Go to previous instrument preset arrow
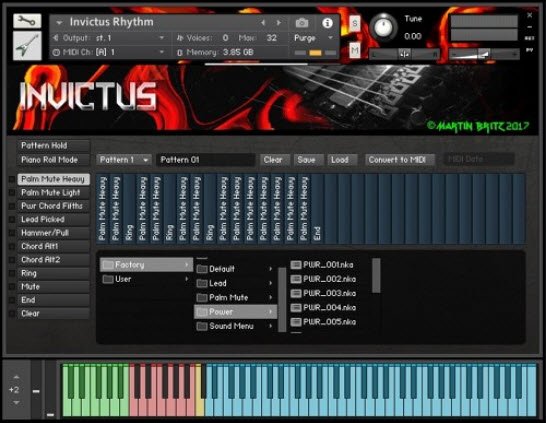546x423 pixels. [x=263, y=23]
